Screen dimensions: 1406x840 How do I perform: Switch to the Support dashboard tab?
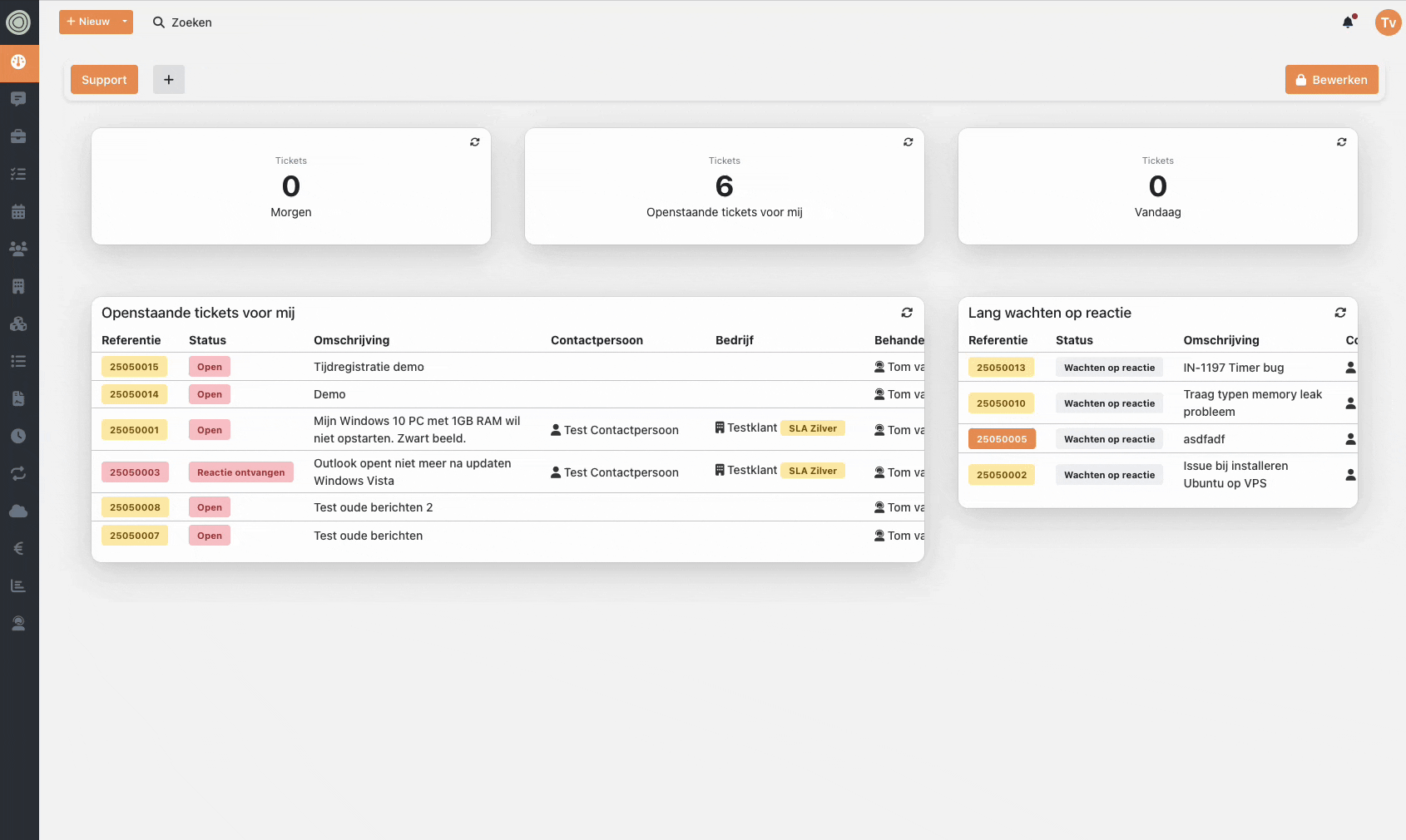coord(104,80)
